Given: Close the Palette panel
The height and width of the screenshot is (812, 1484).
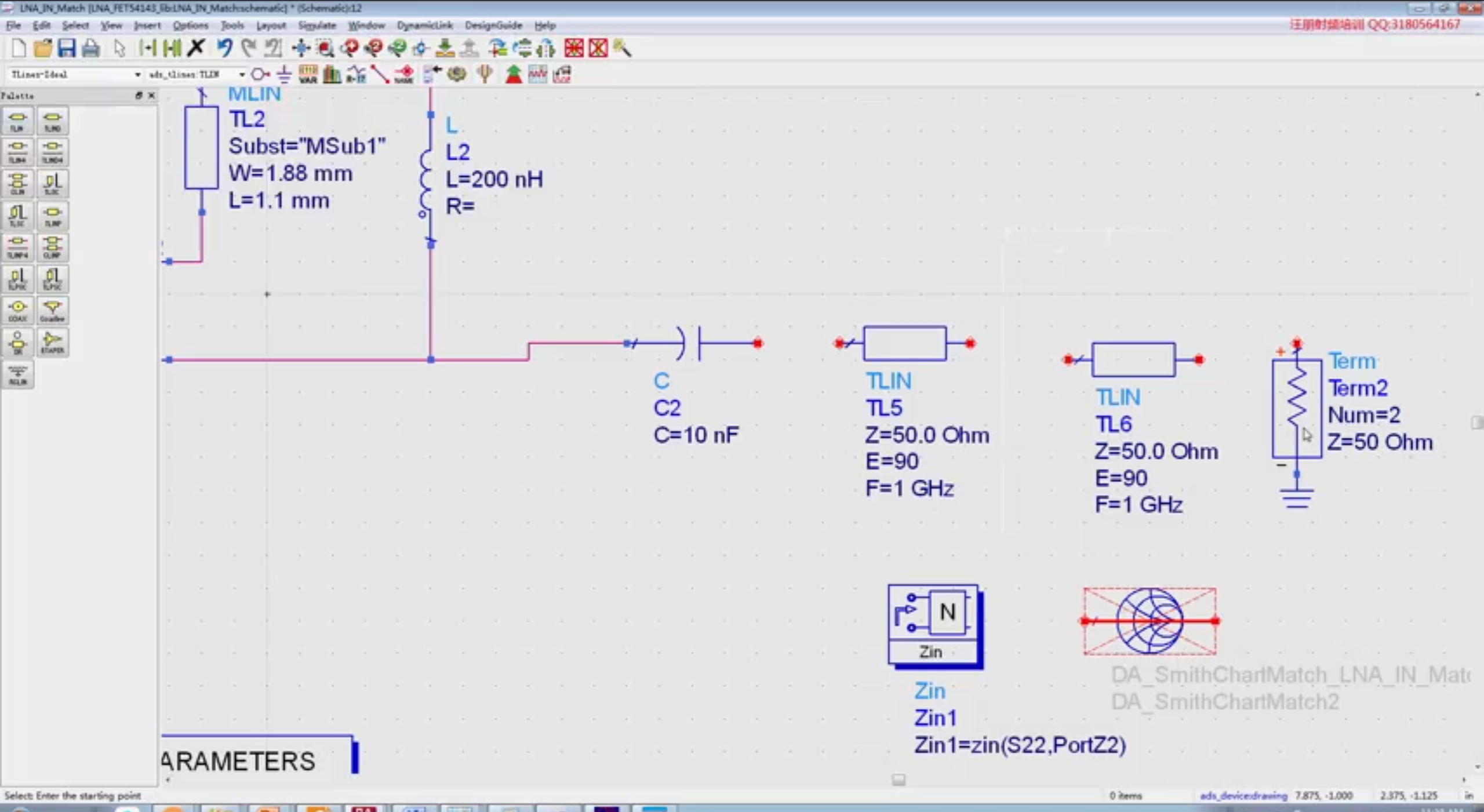Looking at the screenshot, I should [x=151, y=96].
